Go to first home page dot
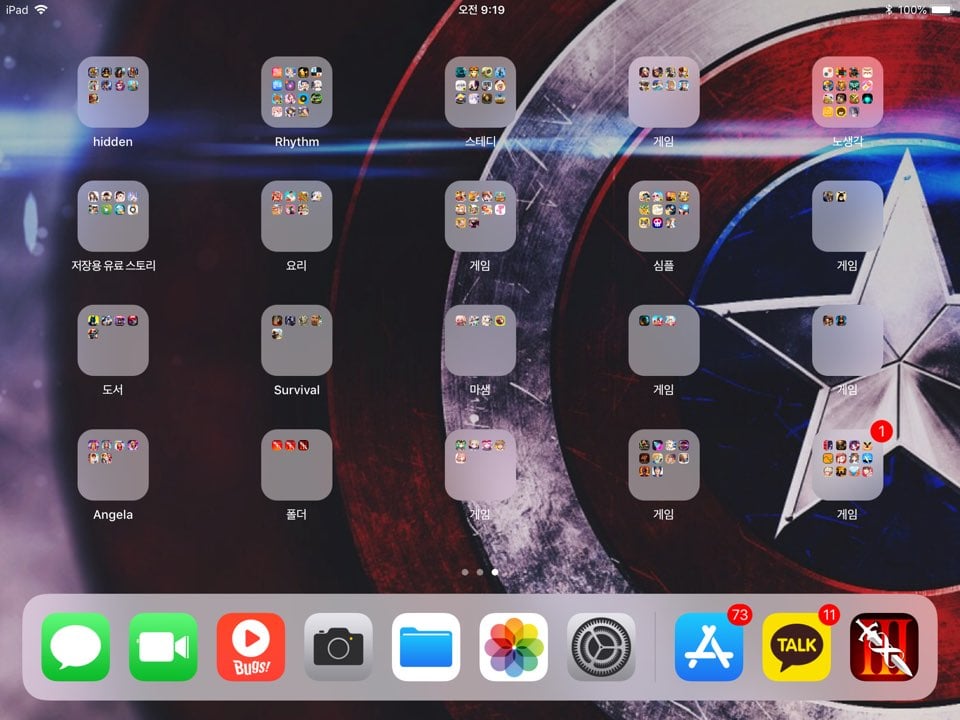The height and width of the screenshot is (720, 960). pyautogui.click(x=465, y=572)
